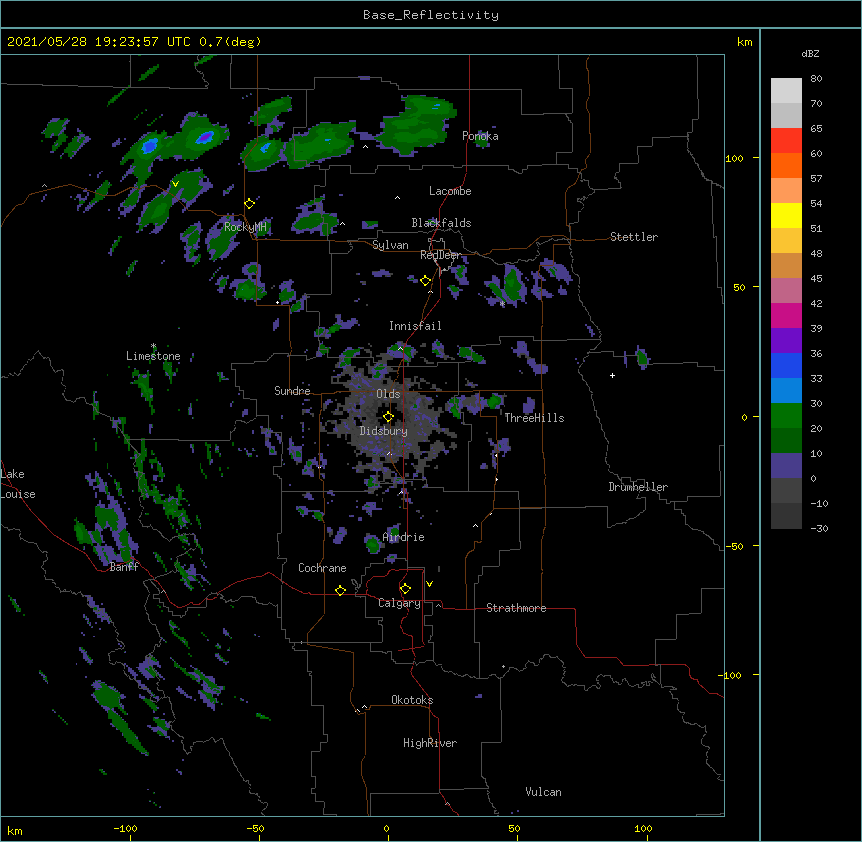This screenshot has height=842, width=862.
Task: Click the dBZ legend heading
Action: [x=810, y=53]
